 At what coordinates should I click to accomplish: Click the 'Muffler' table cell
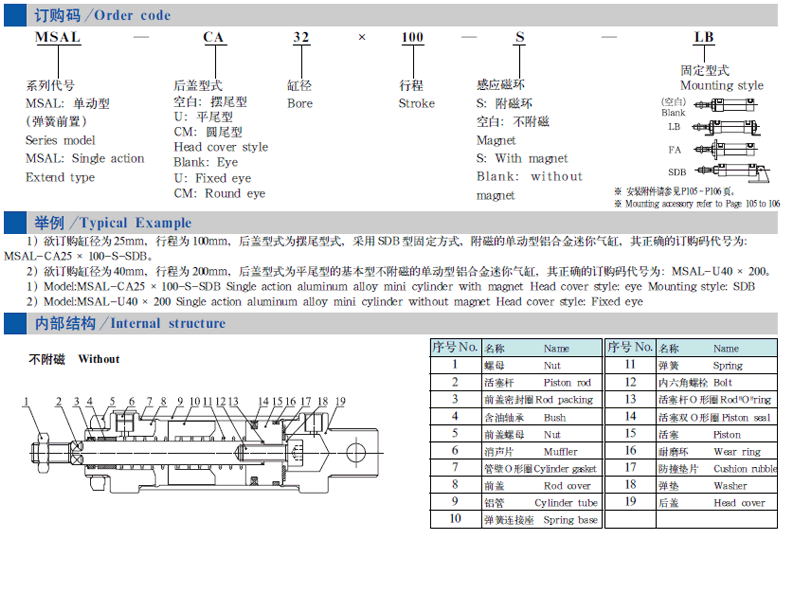pyautogui.click(x=542, y=451)
